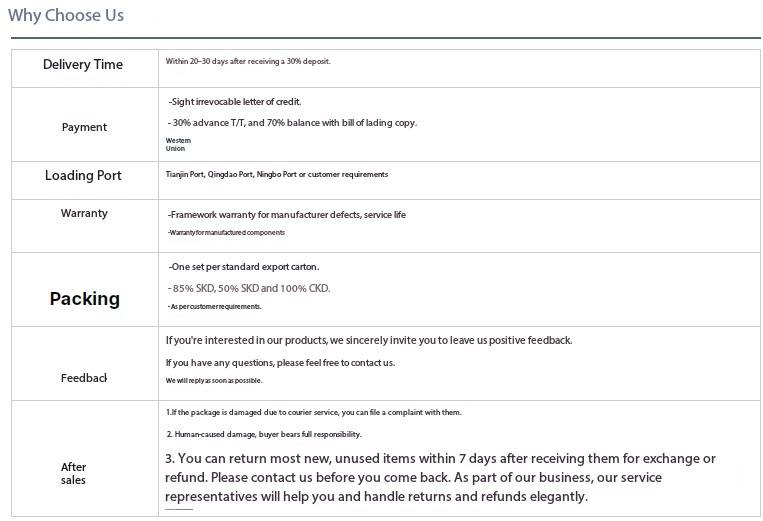Click the standard export carton line
Viewport: 763px width, 521px height.
(x=244, y=267)
